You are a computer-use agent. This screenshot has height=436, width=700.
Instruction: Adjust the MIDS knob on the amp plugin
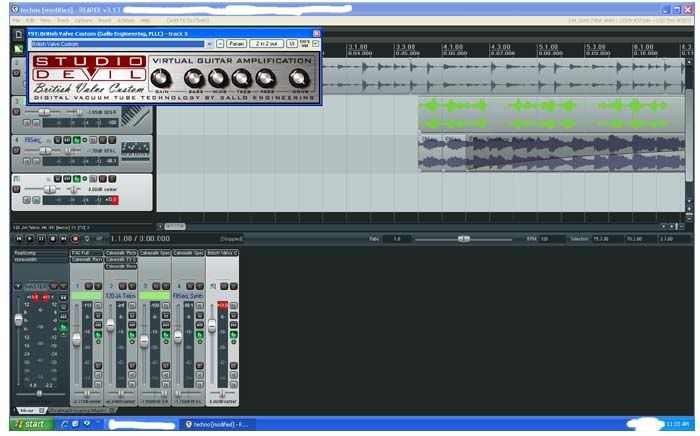(x=218, y=79)
